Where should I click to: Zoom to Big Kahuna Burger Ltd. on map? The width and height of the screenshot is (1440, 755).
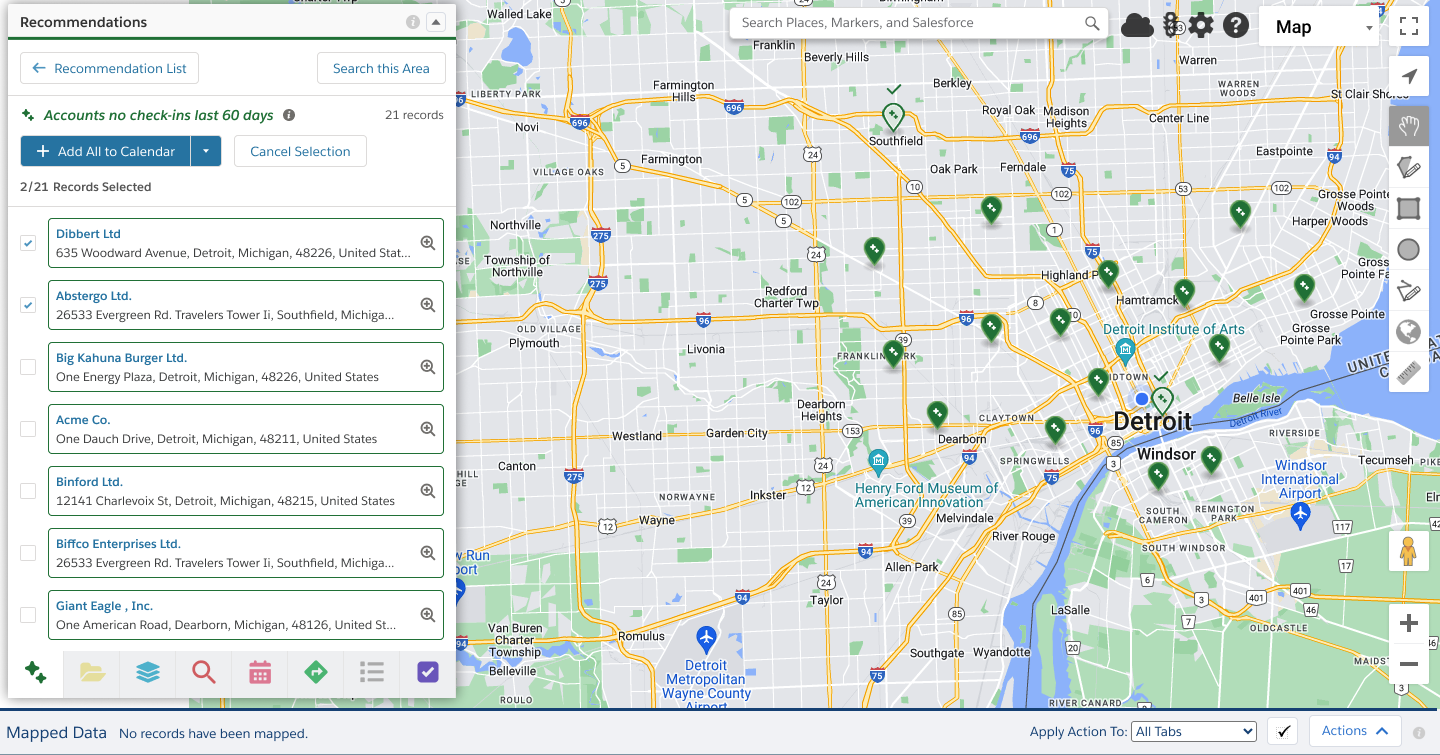(x=427, y=367)
